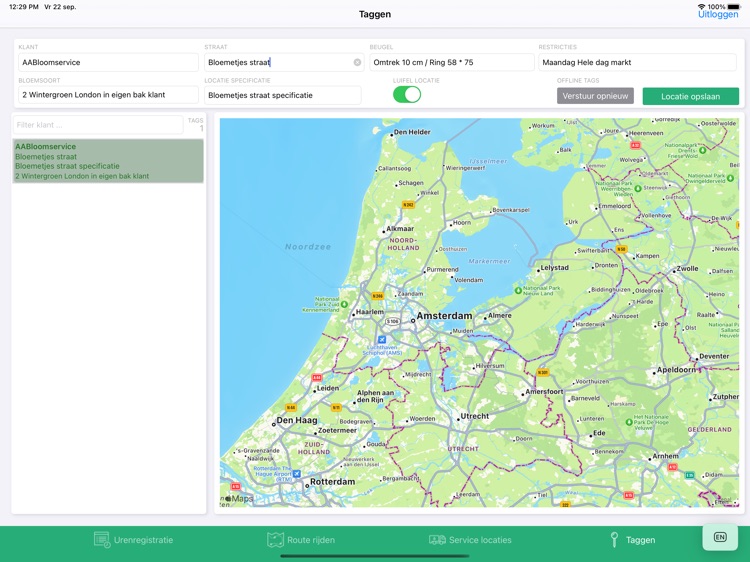This screenshot has height=562, width=750.
Task: Select the Taggen tab
Action: coord(632,540)
